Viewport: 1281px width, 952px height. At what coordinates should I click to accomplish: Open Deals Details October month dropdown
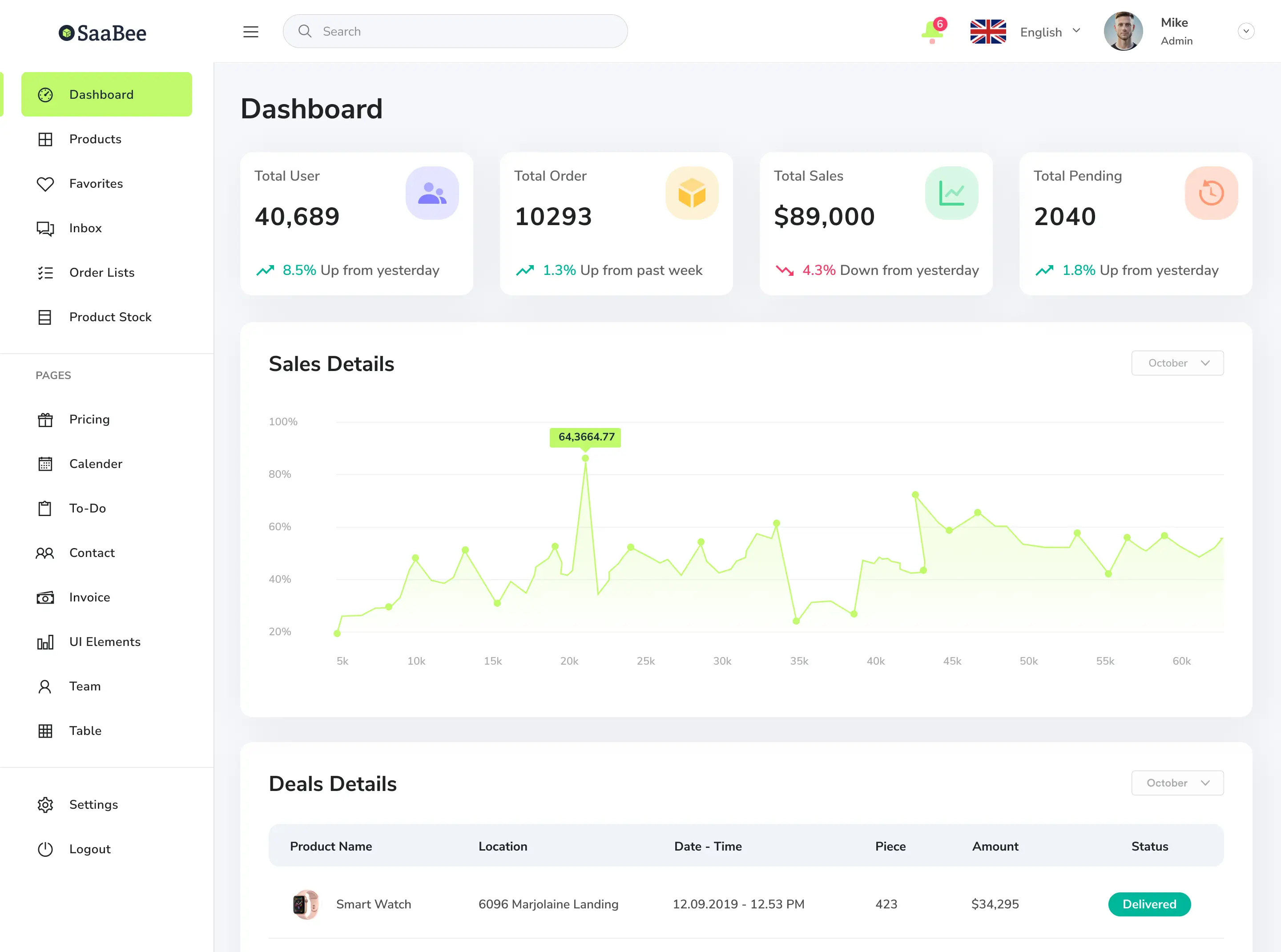coord(1177,783)
